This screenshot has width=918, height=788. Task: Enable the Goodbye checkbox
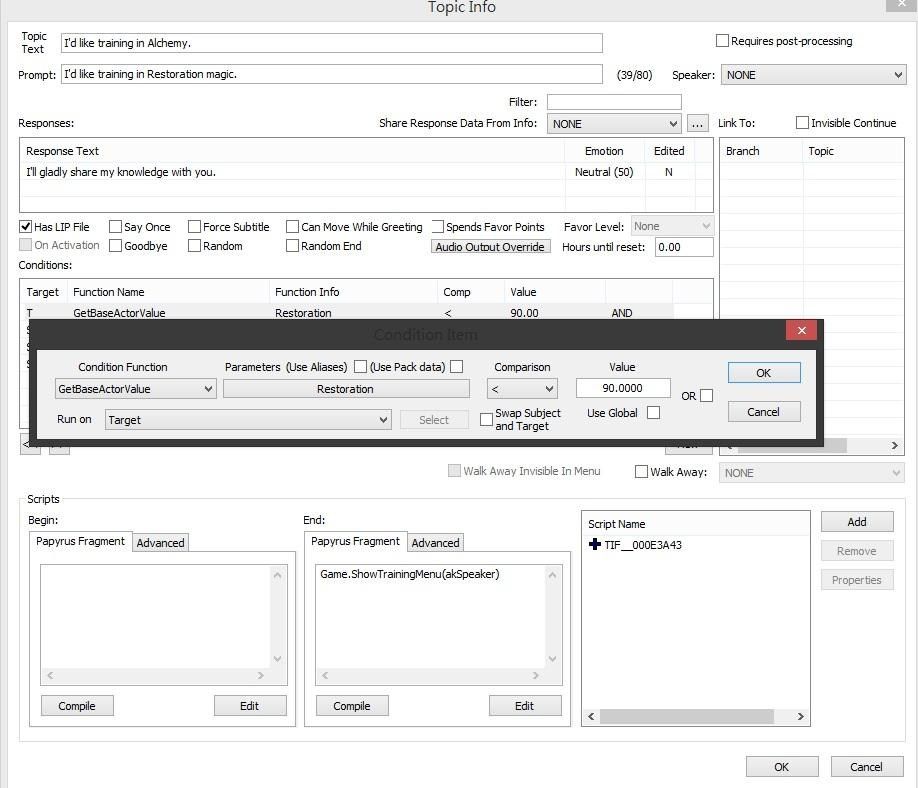tap(115, 245)
